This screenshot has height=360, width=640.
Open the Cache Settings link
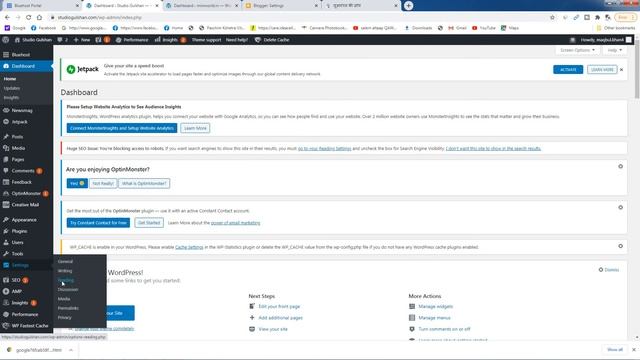189,247
